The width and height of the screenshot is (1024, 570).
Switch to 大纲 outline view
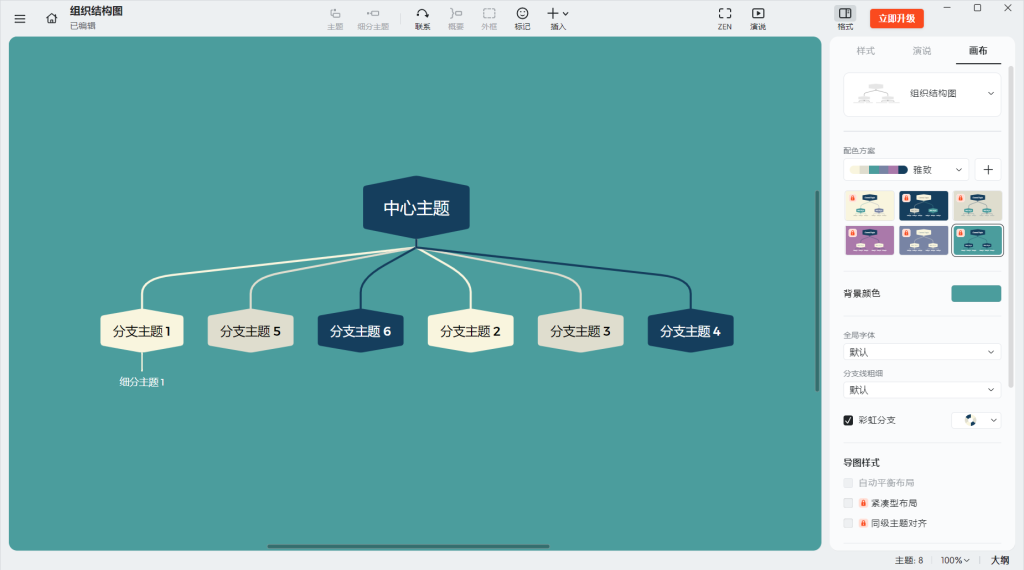point(1000,560)
